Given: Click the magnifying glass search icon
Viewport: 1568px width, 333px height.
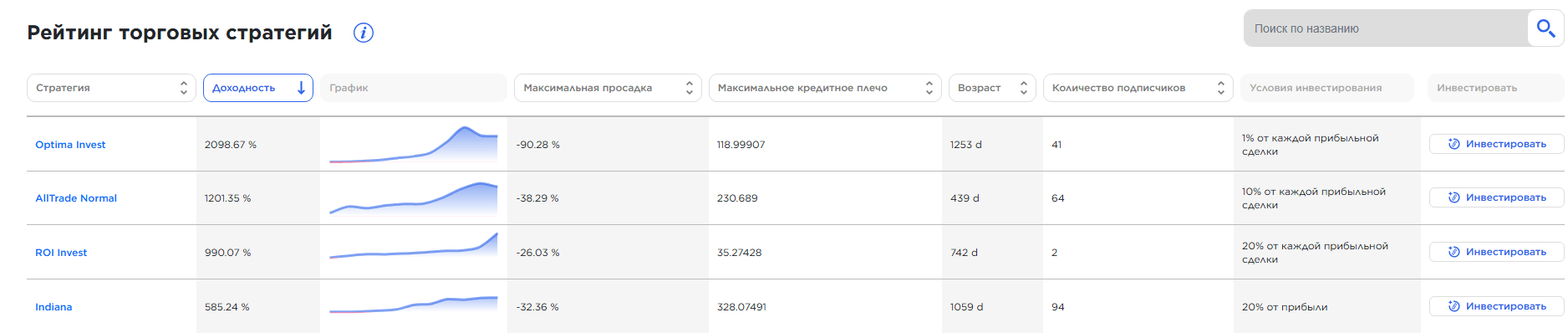Looking at the screenshot, I should (1545, 28).
